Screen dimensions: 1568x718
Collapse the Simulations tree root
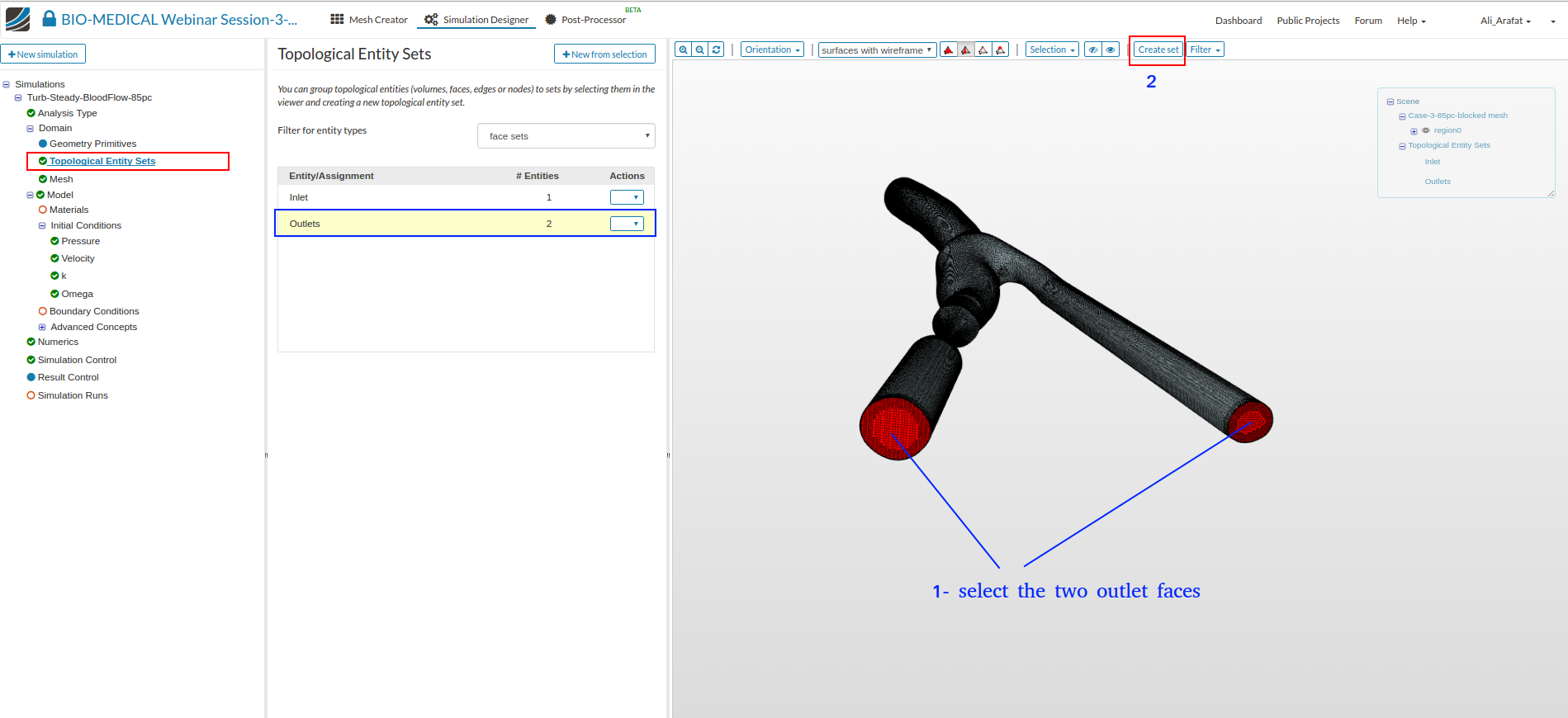click(7, 84)
